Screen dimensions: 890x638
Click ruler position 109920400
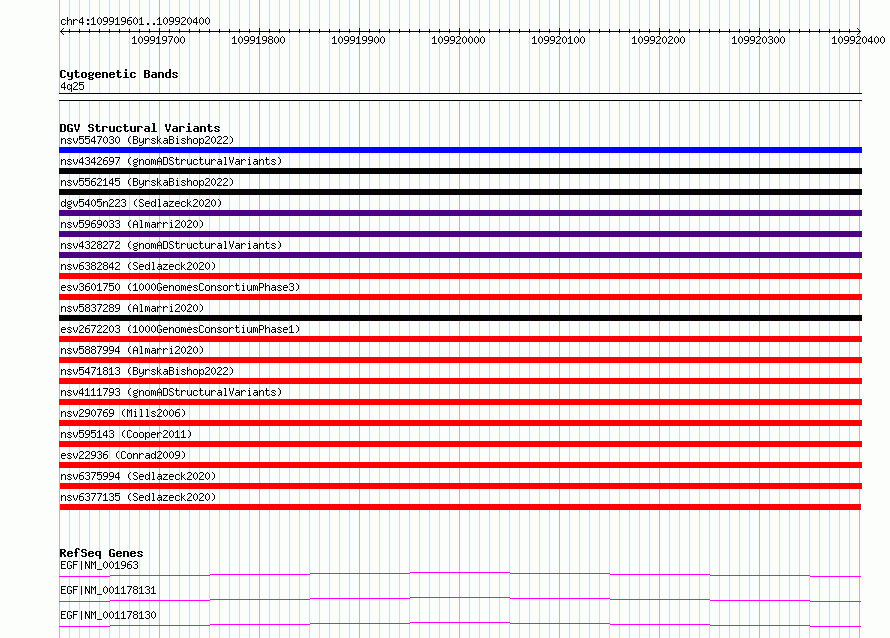point(858,40)
